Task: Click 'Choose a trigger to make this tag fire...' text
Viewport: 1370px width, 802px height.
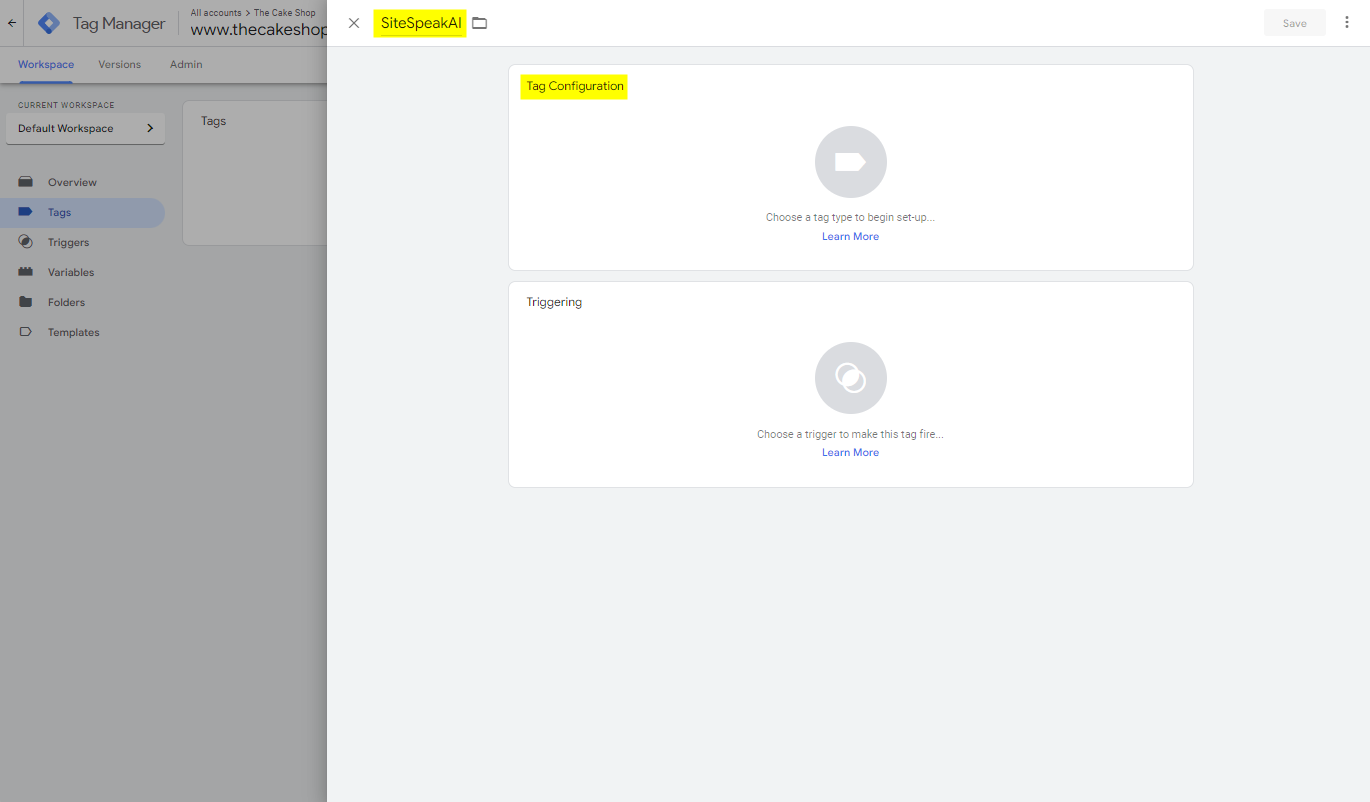Action: 851,434
